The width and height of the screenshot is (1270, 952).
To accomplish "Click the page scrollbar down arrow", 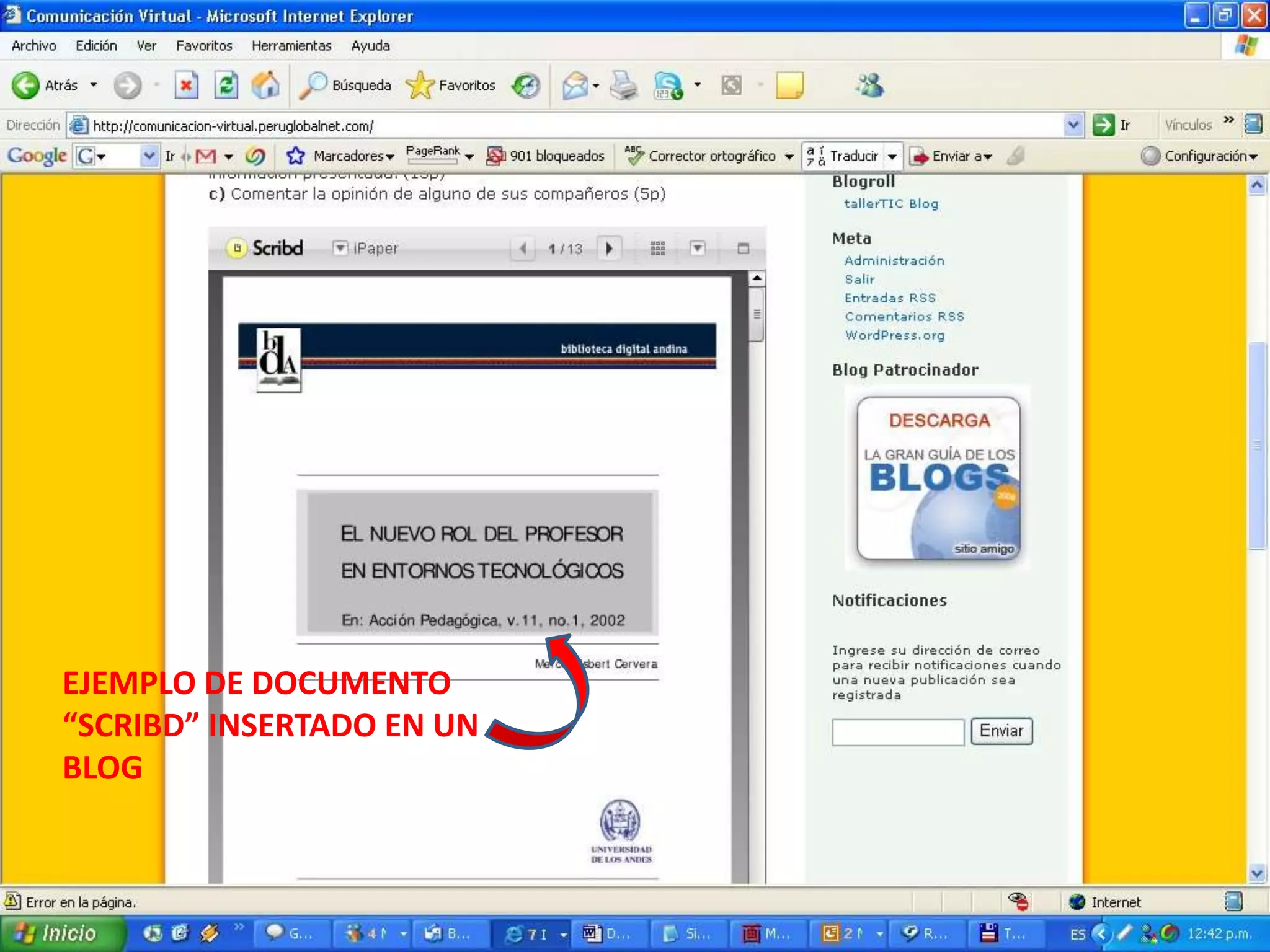I will tap(1257, 873).
